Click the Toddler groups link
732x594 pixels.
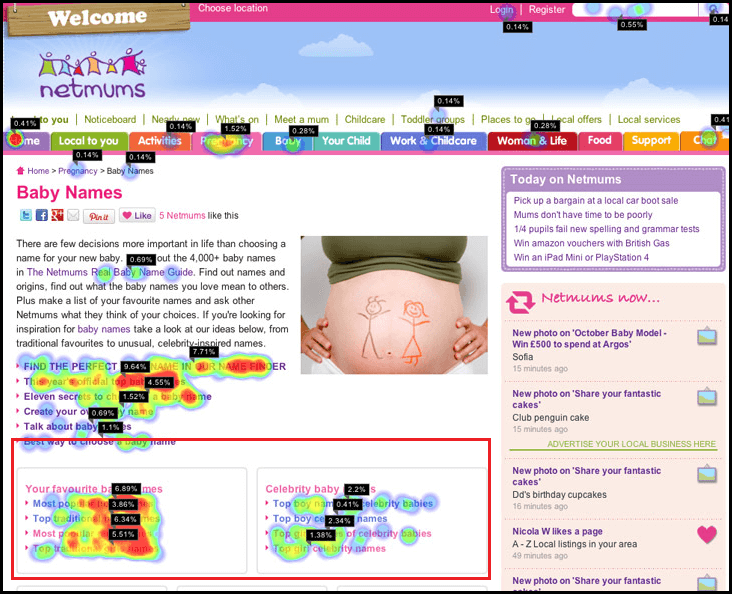(x=433, y=120)
